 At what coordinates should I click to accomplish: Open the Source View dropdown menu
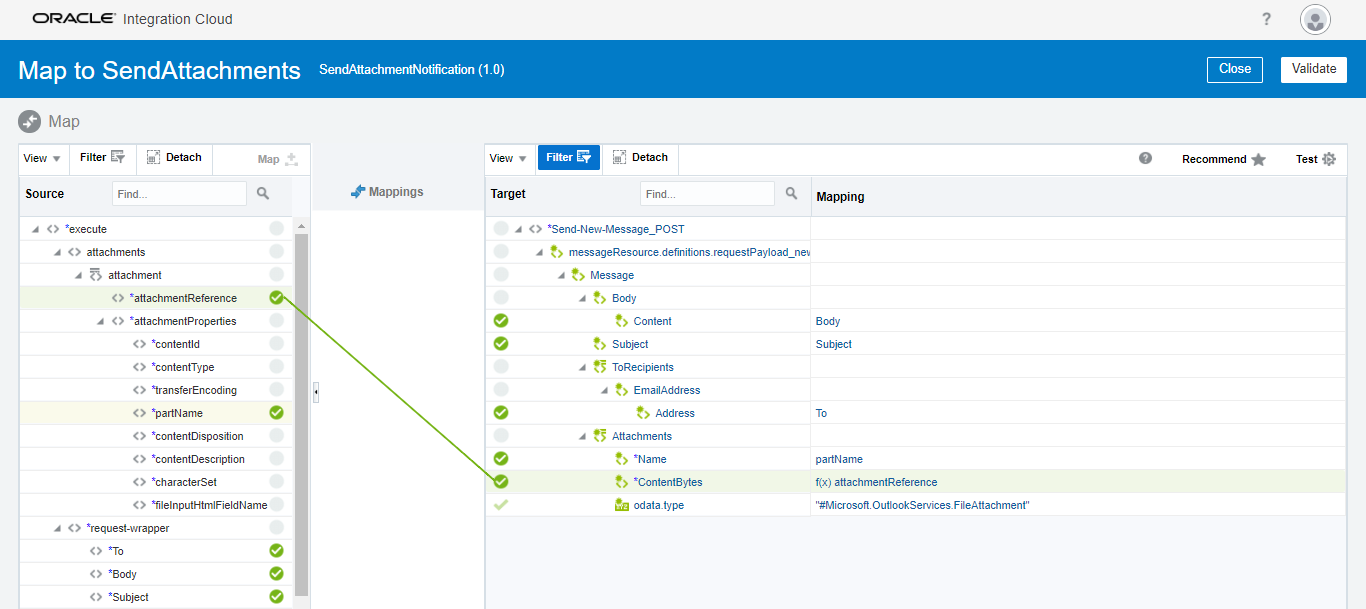point(42,158)
